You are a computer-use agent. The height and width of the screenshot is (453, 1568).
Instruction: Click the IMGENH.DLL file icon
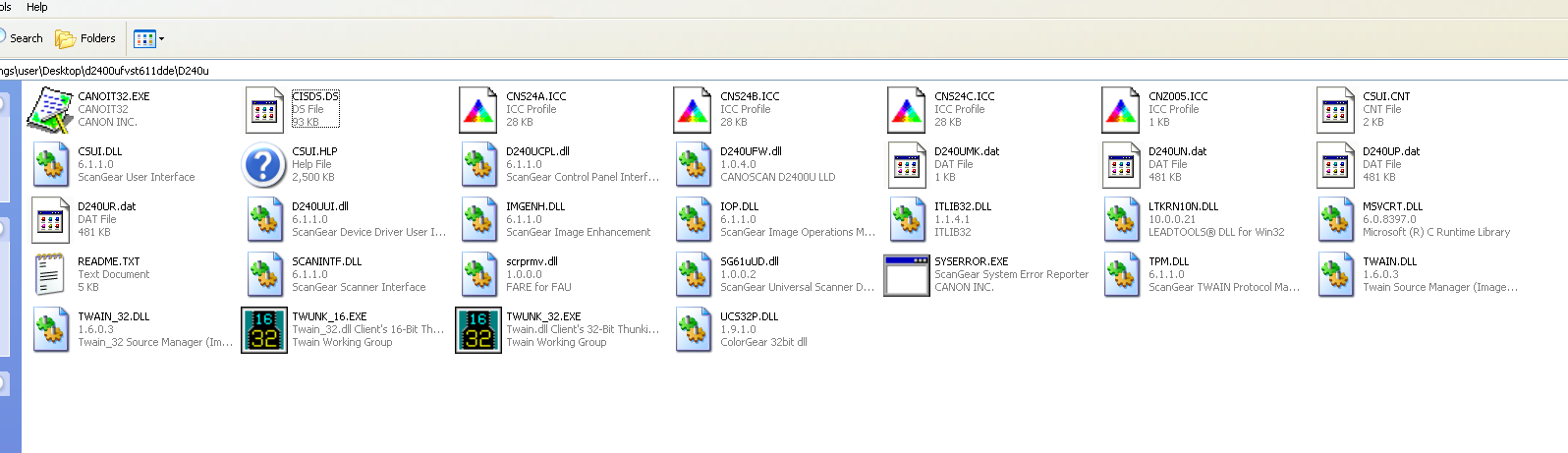coord(478,220)
